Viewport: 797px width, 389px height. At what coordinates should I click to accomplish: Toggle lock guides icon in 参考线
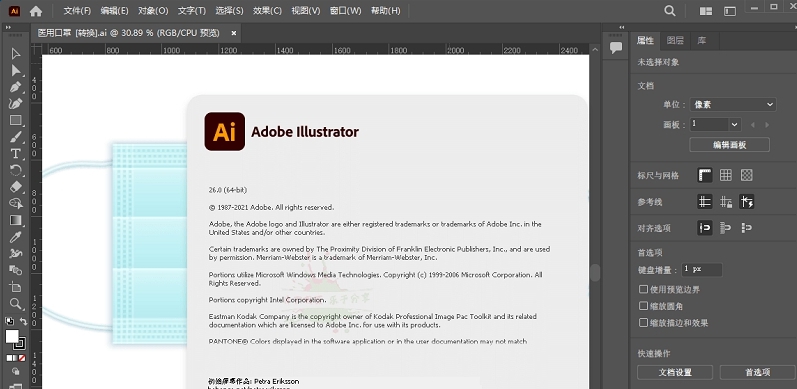tap(726, 202)
